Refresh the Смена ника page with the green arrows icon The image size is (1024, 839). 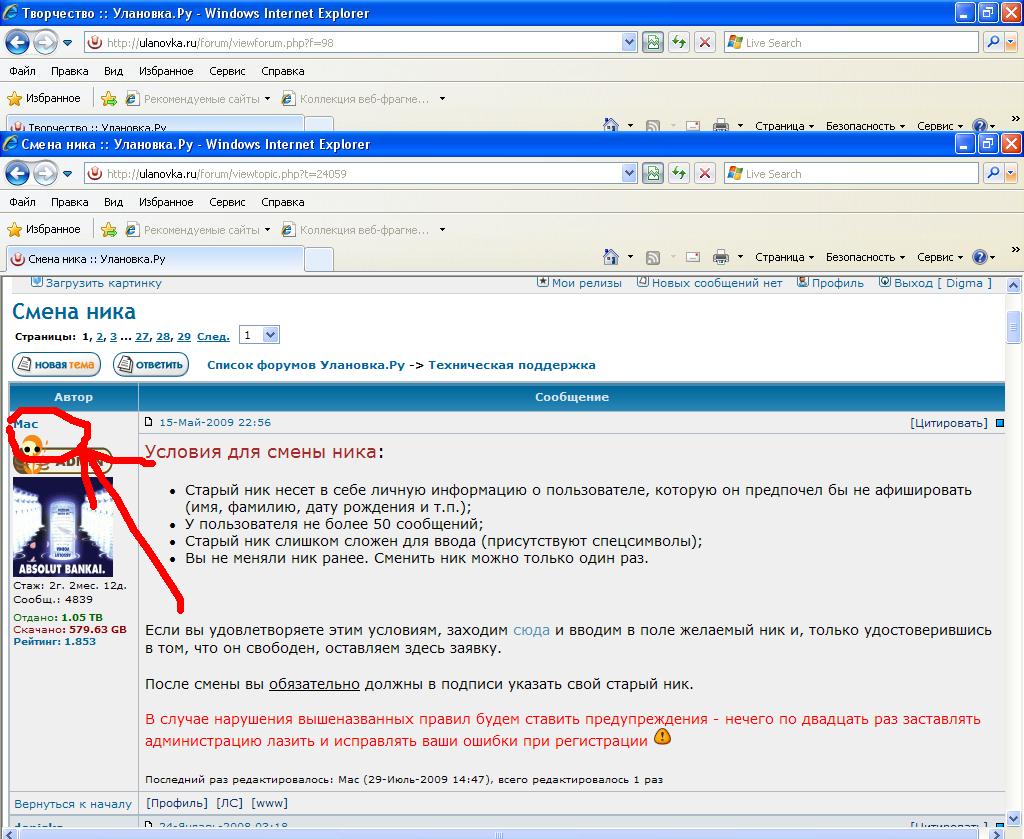(679, 173)
